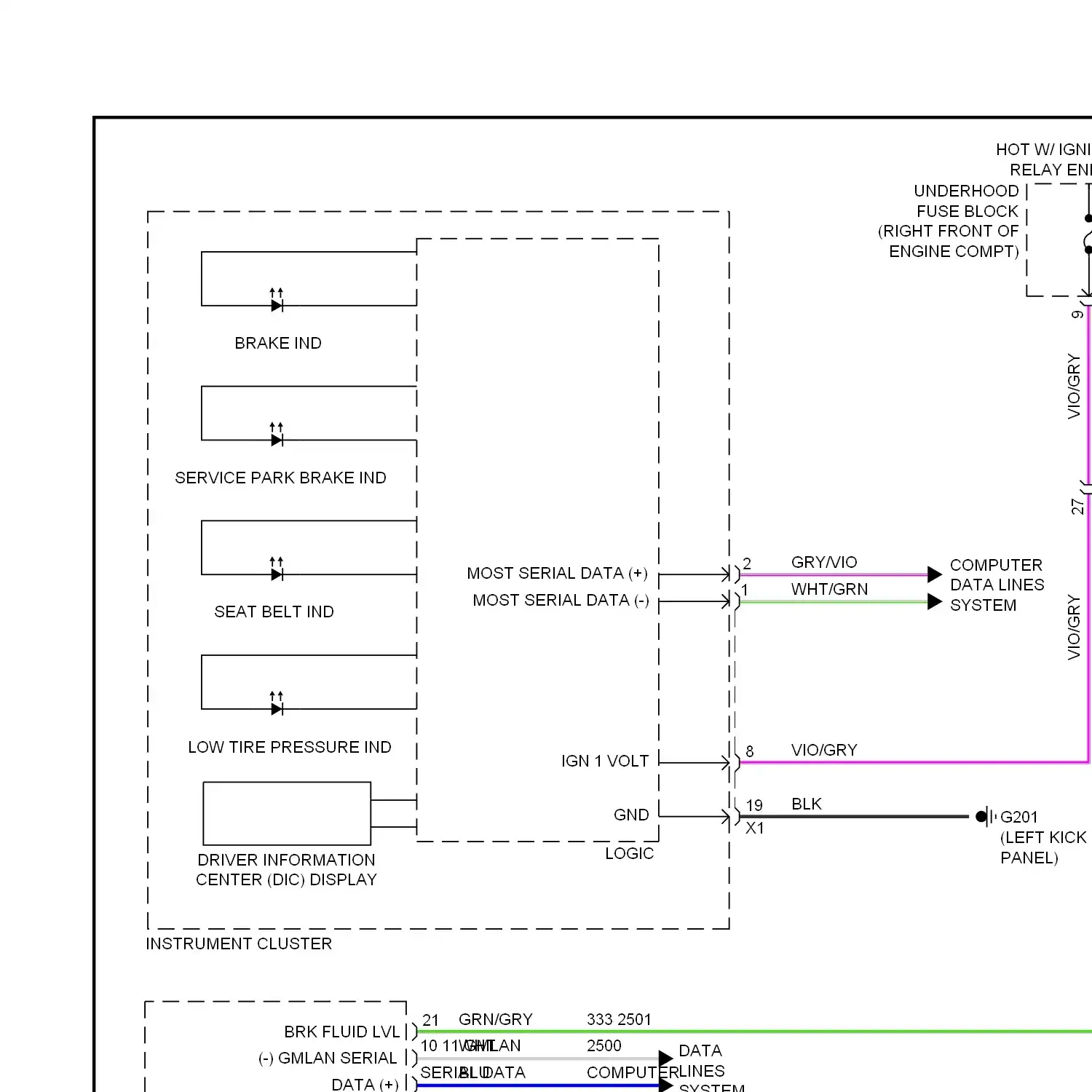
Task: Click the LED symbol above SERVICE PARK BRAKE IND
Action: click(x=277, y=435)
